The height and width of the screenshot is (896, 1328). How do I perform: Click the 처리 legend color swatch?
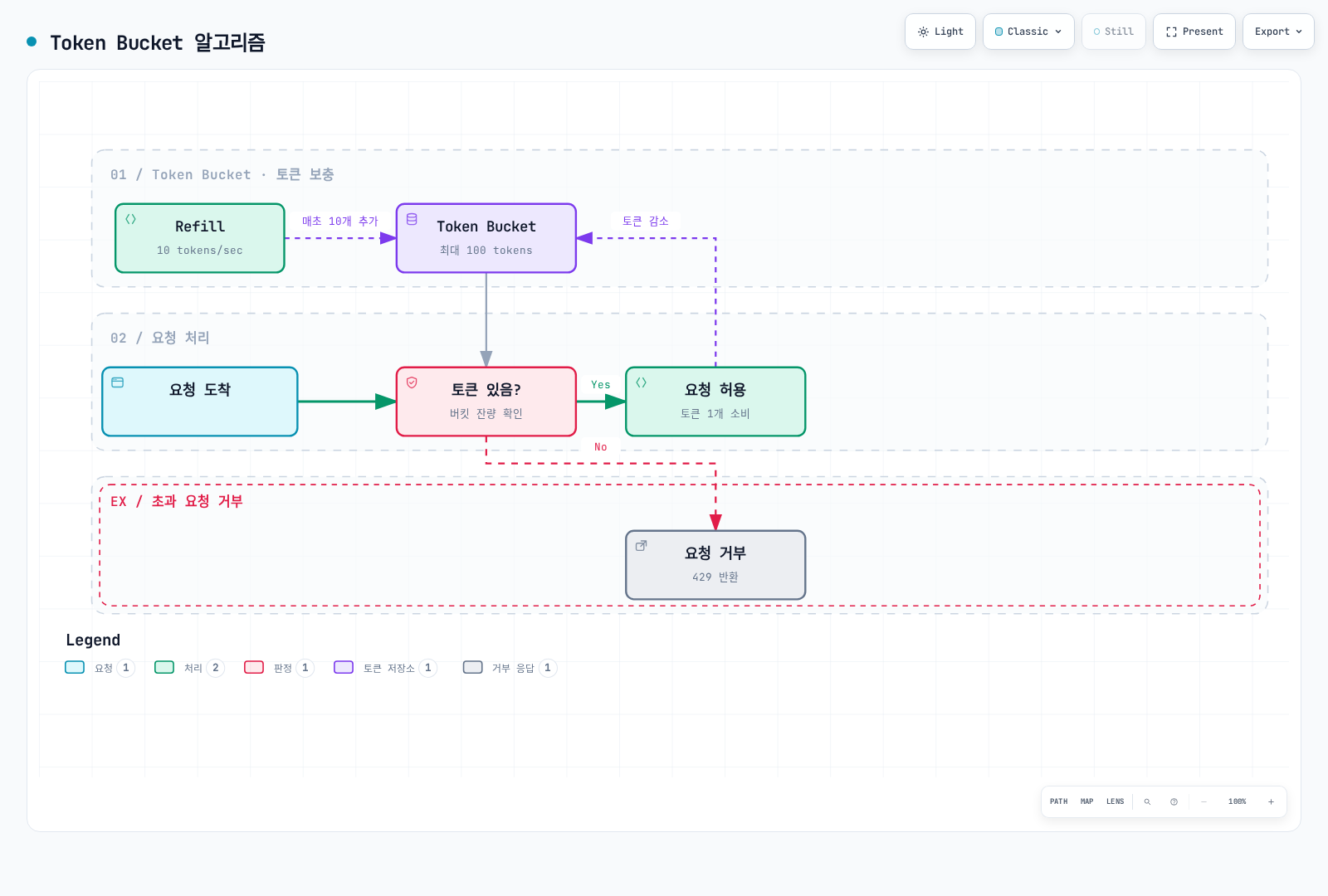coord(164,667)
